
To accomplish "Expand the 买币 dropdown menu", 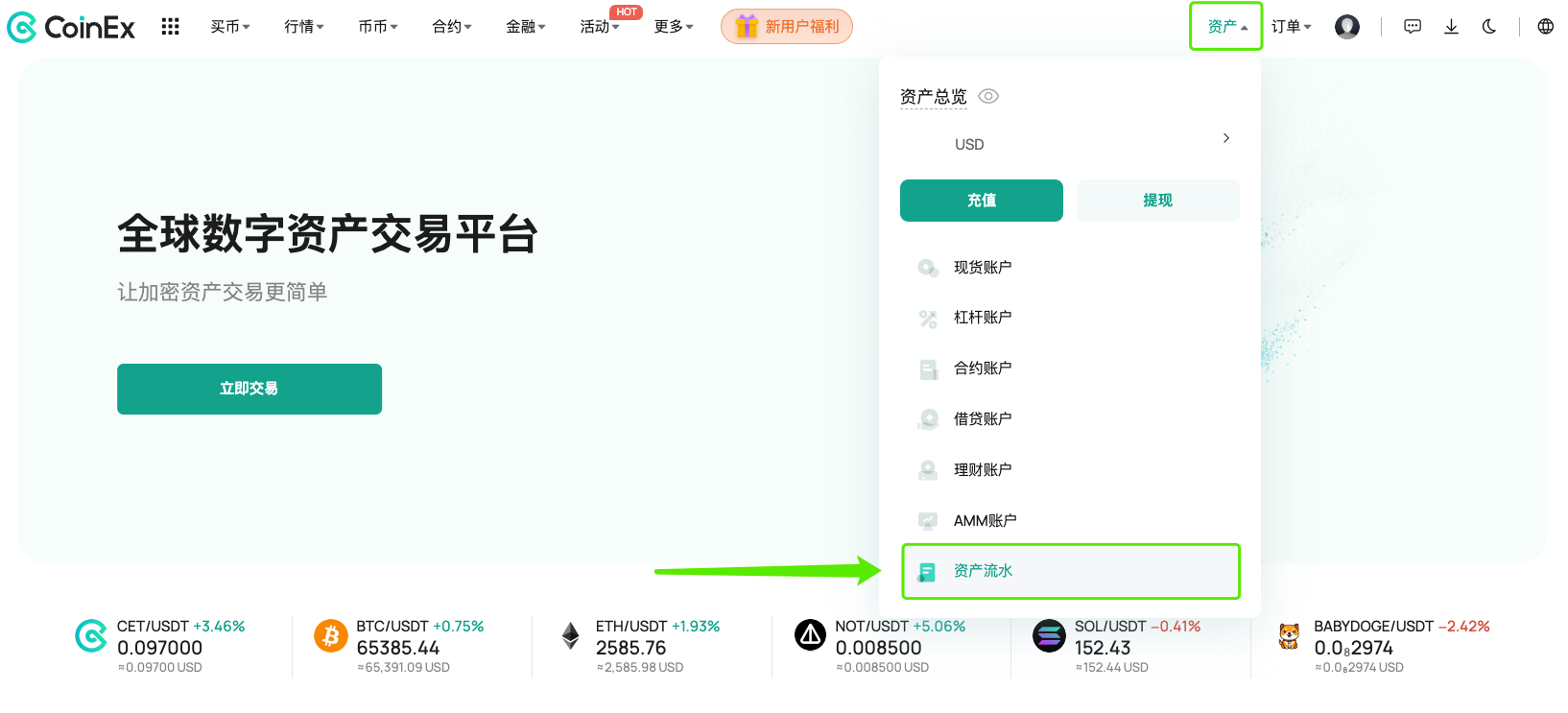I will pyautogui.click(x=230, y=27).
